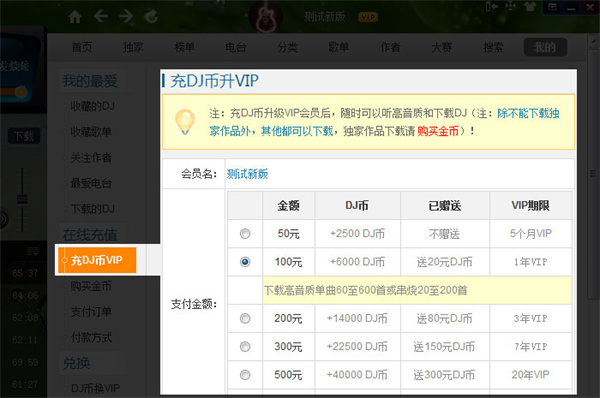Image resolution: width=600 pixels, height=398 pixels.
Task: Open the 榜单 tab
Action: [x=184, y=47]
